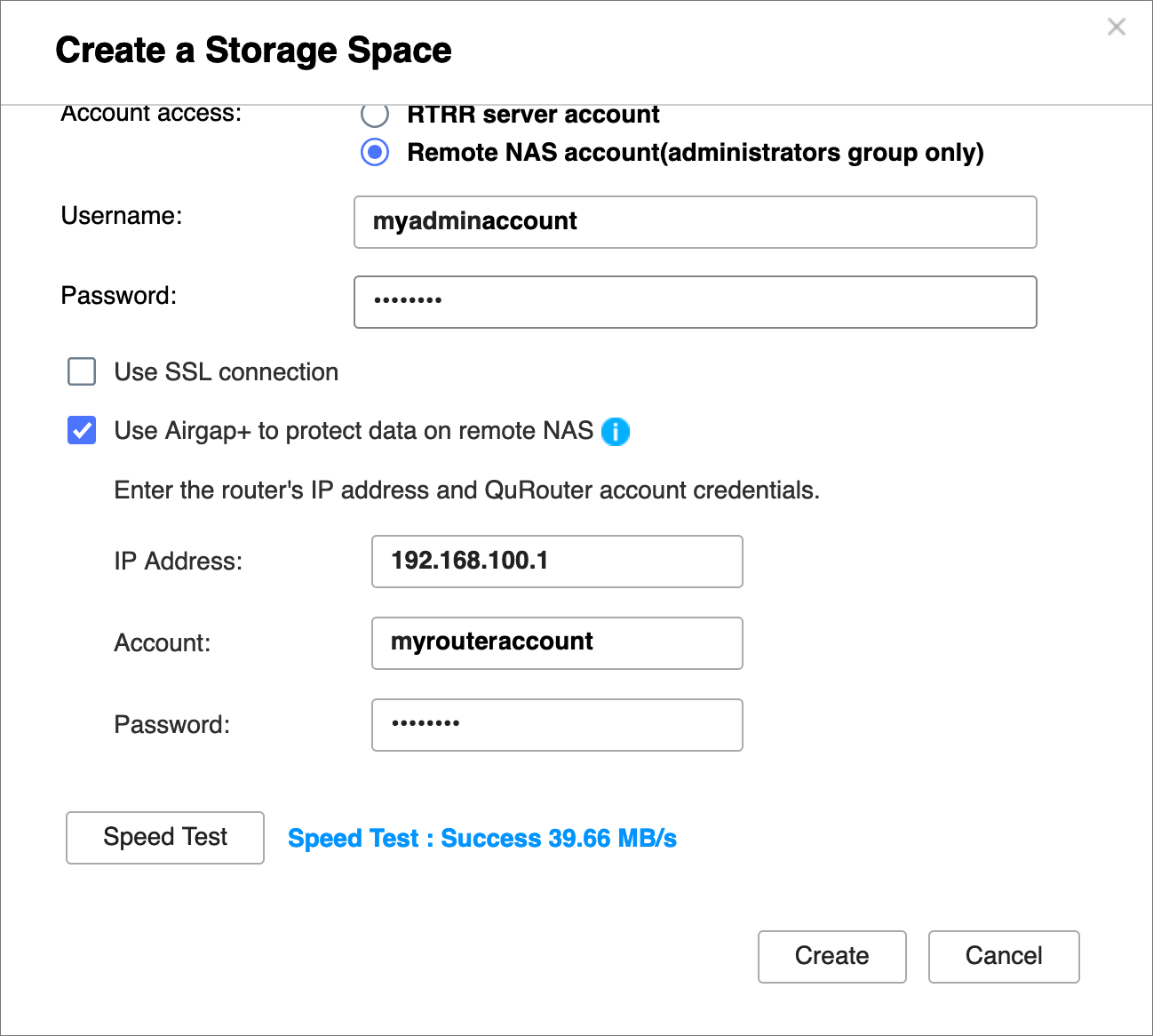Run the Speed Test button
The width and height of the screenshot is (1153, 1036).
(165, 837)
